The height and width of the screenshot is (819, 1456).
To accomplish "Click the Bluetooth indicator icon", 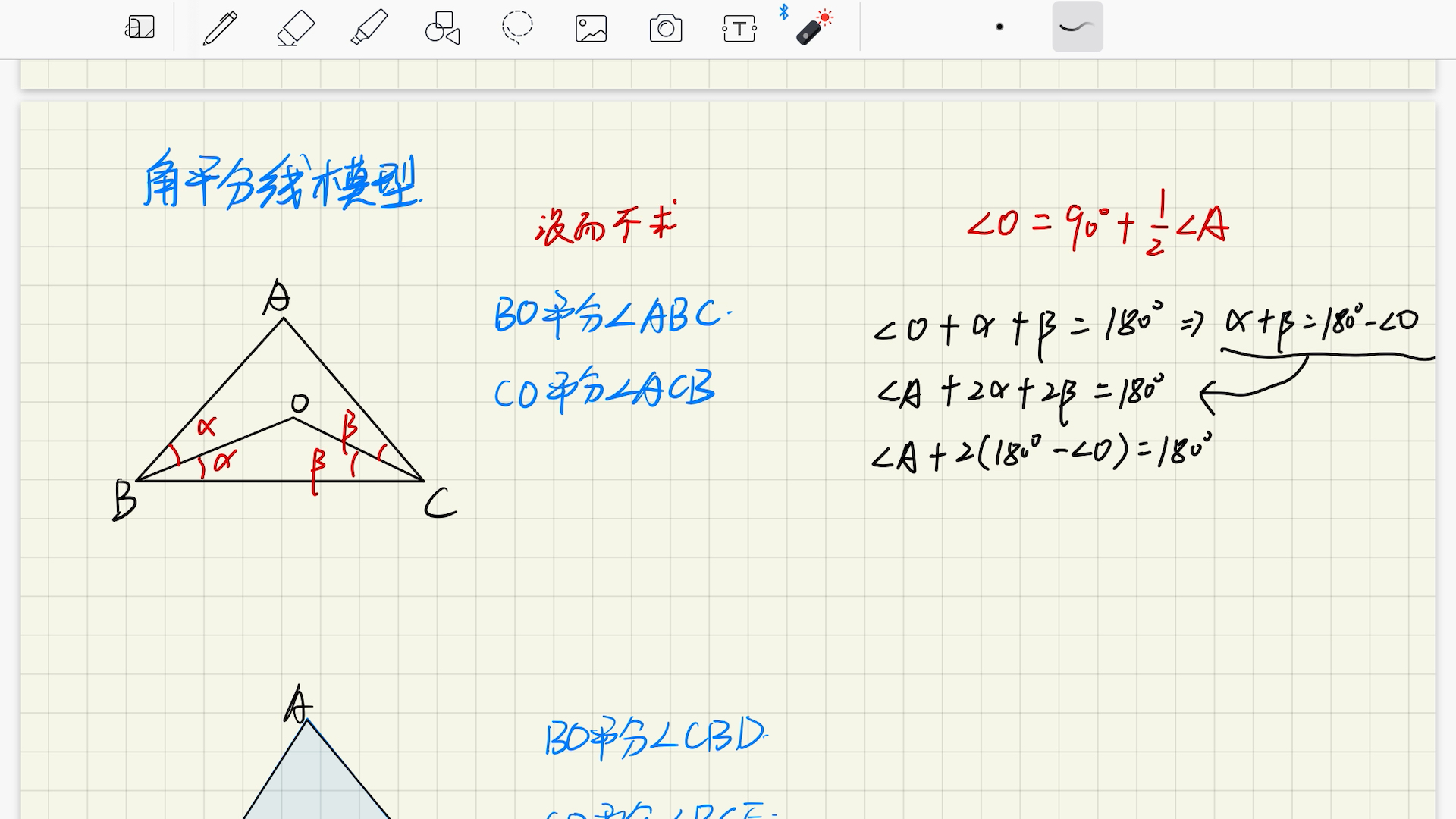I will [x=784, y=11].
